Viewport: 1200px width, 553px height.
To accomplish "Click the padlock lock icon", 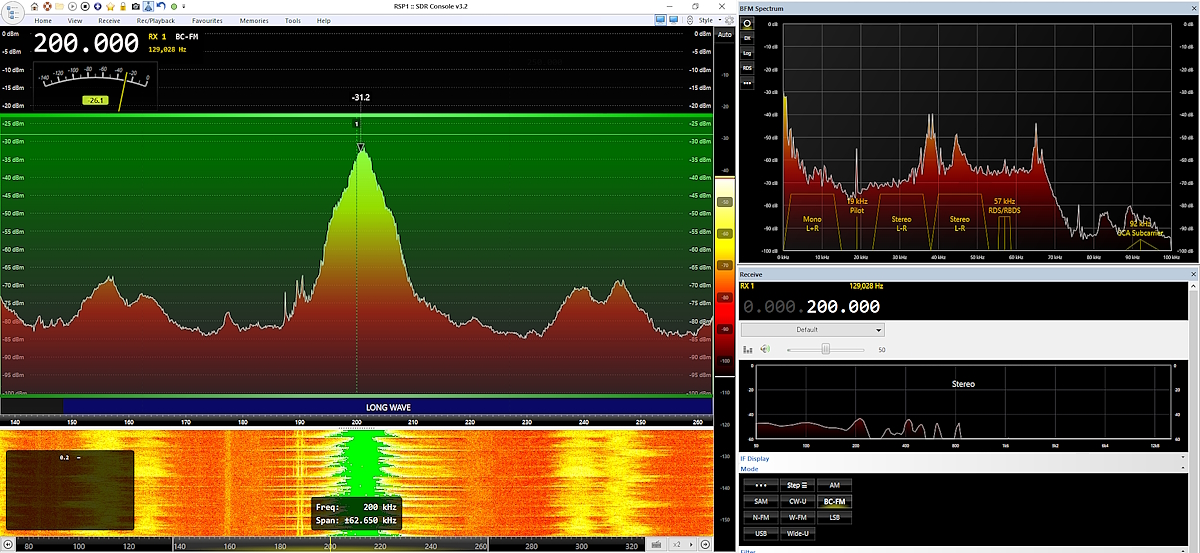I will coord(123,7).
